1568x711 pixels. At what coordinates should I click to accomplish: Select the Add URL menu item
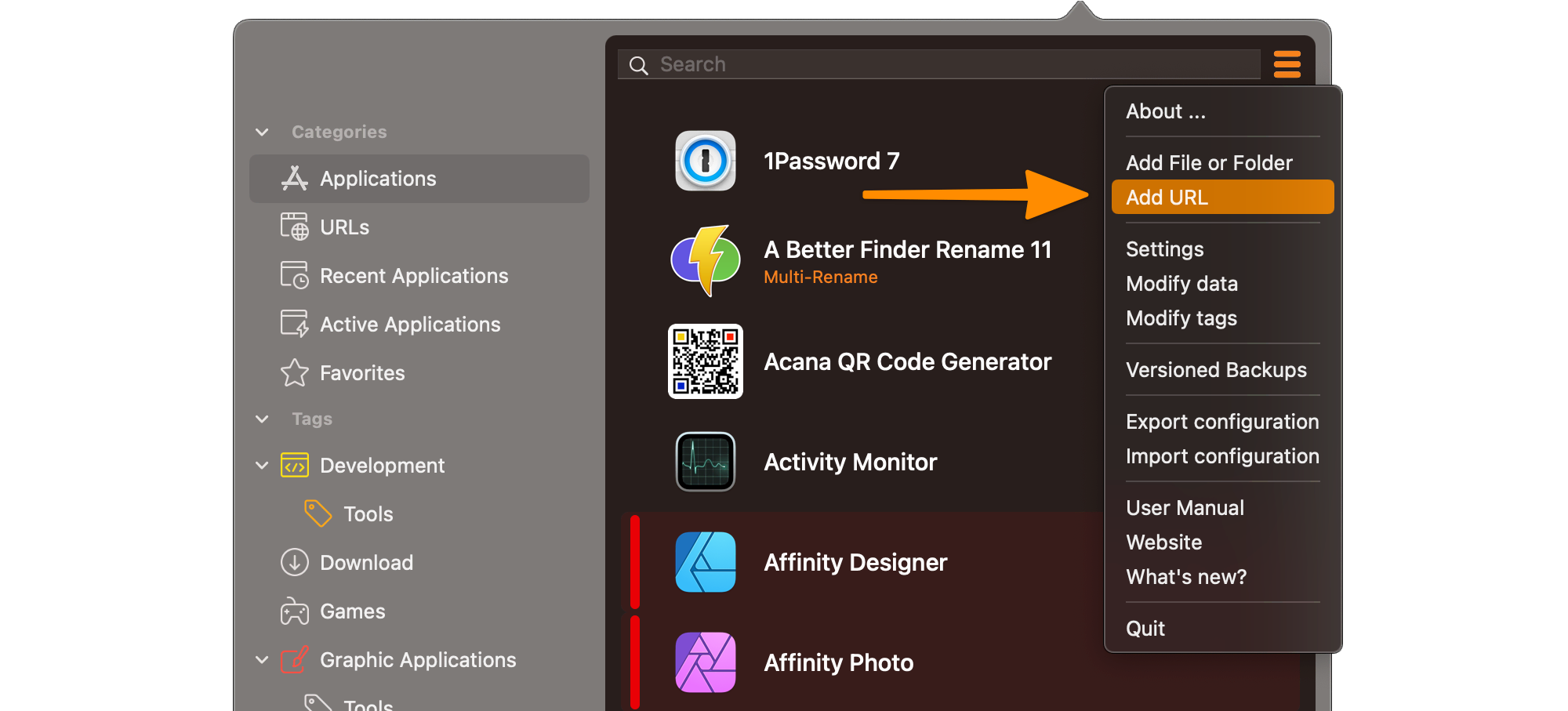point(1223,197)
